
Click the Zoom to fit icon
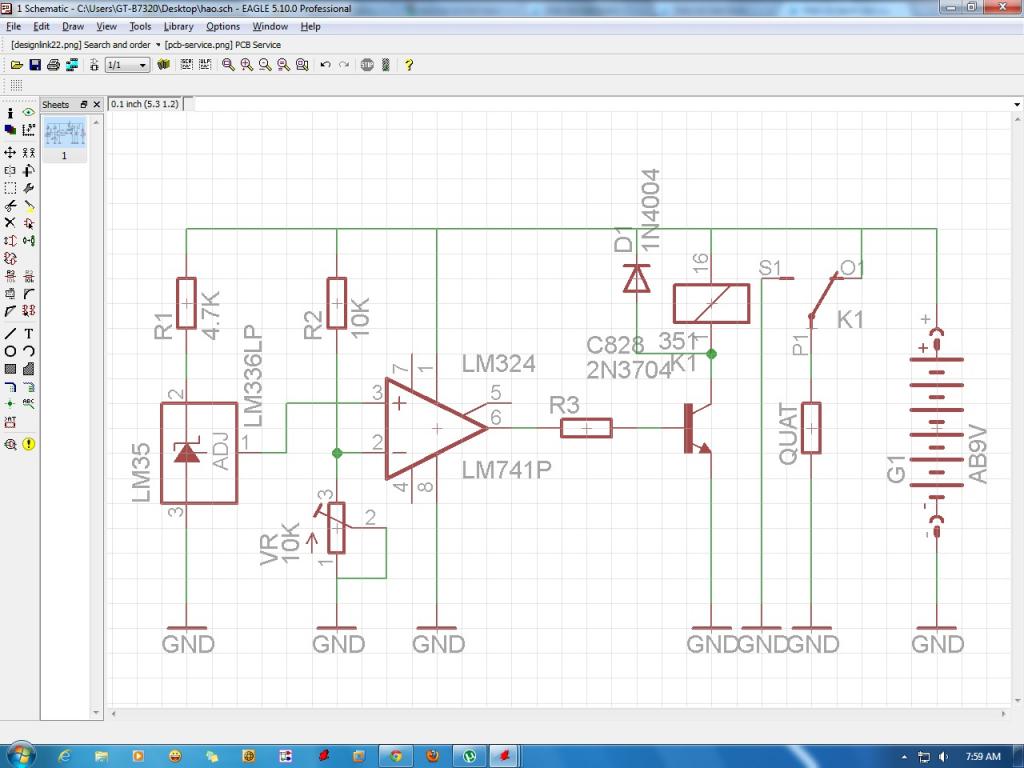[x=229, y=65]
